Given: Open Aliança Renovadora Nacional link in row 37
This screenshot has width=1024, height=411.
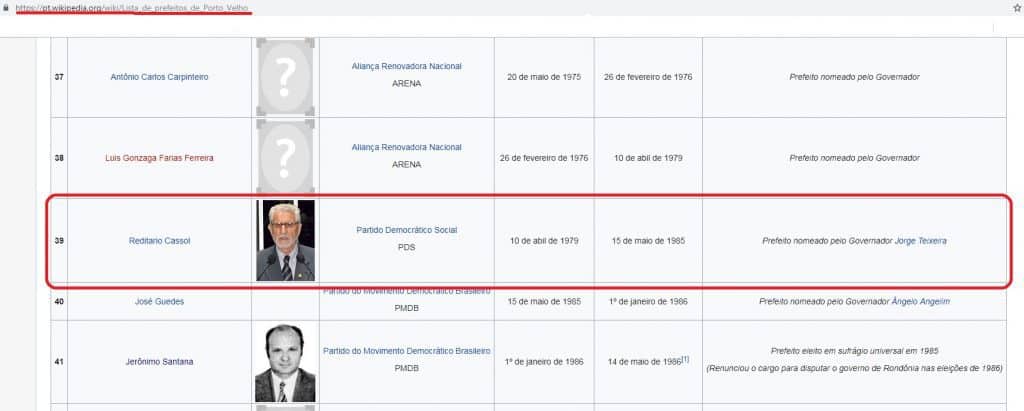Looking at the screenshot, I should tap(406, 67).
